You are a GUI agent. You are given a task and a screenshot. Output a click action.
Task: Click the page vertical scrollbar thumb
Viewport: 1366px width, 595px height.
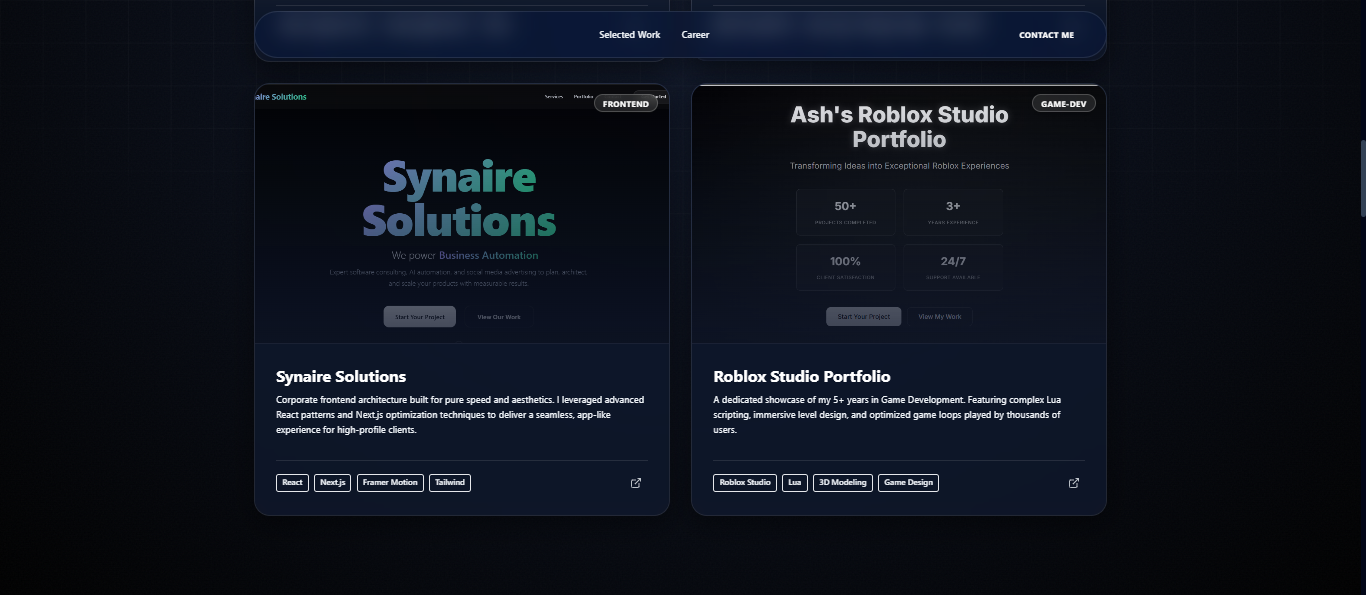(1361, 178)
